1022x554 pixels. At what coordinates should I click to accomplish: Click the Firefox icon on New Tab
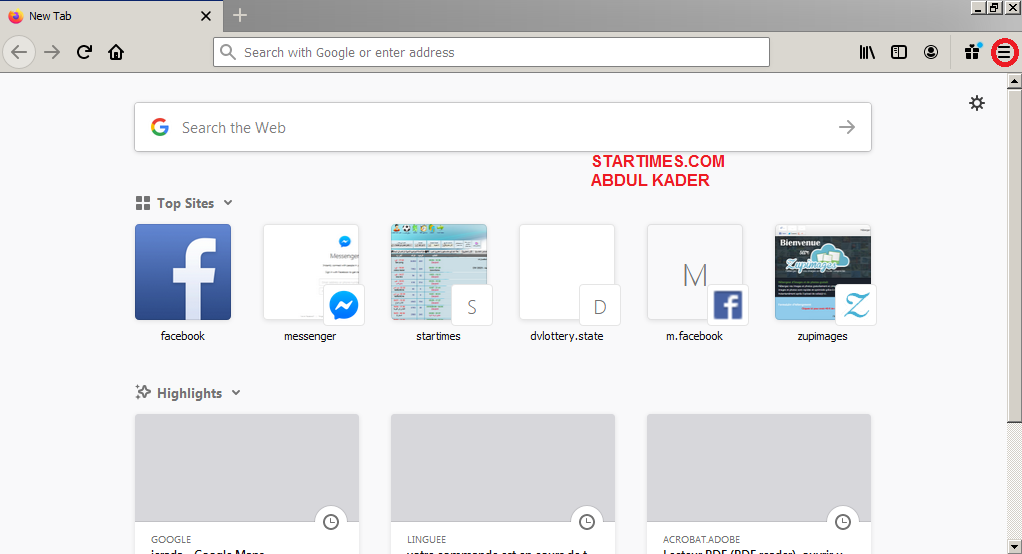(x=16, y=16)
